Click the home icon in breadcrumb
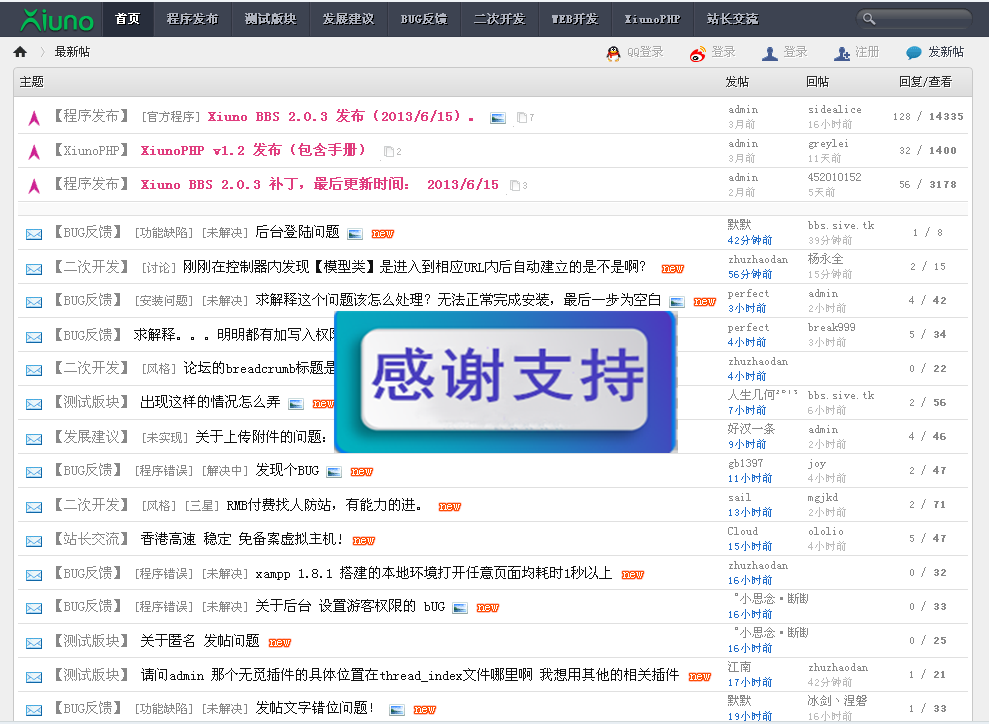 pos(20,52)
